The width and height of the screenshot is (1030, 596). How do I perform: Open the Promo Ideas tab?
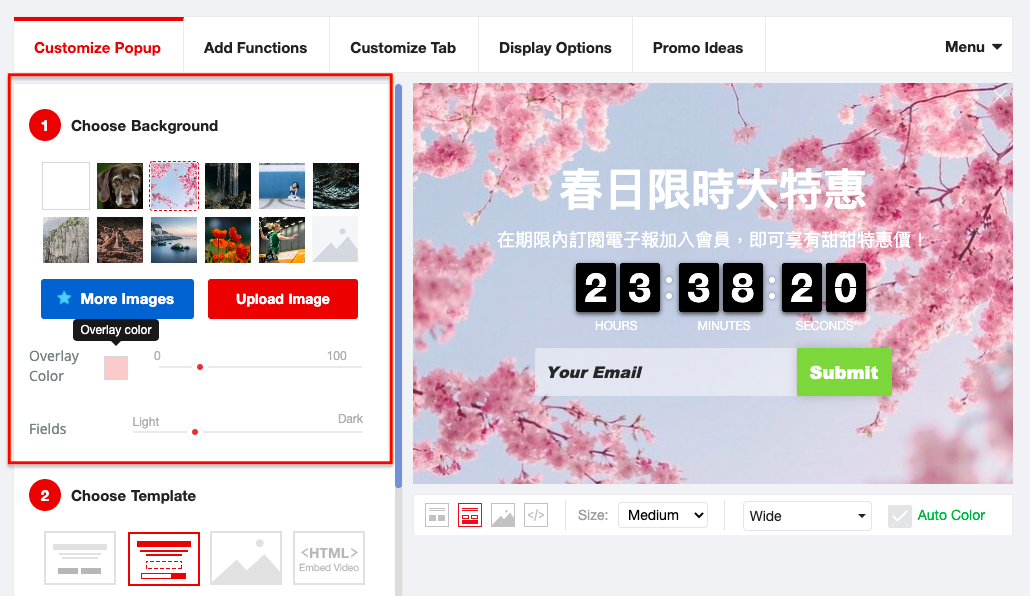(698, 47)
